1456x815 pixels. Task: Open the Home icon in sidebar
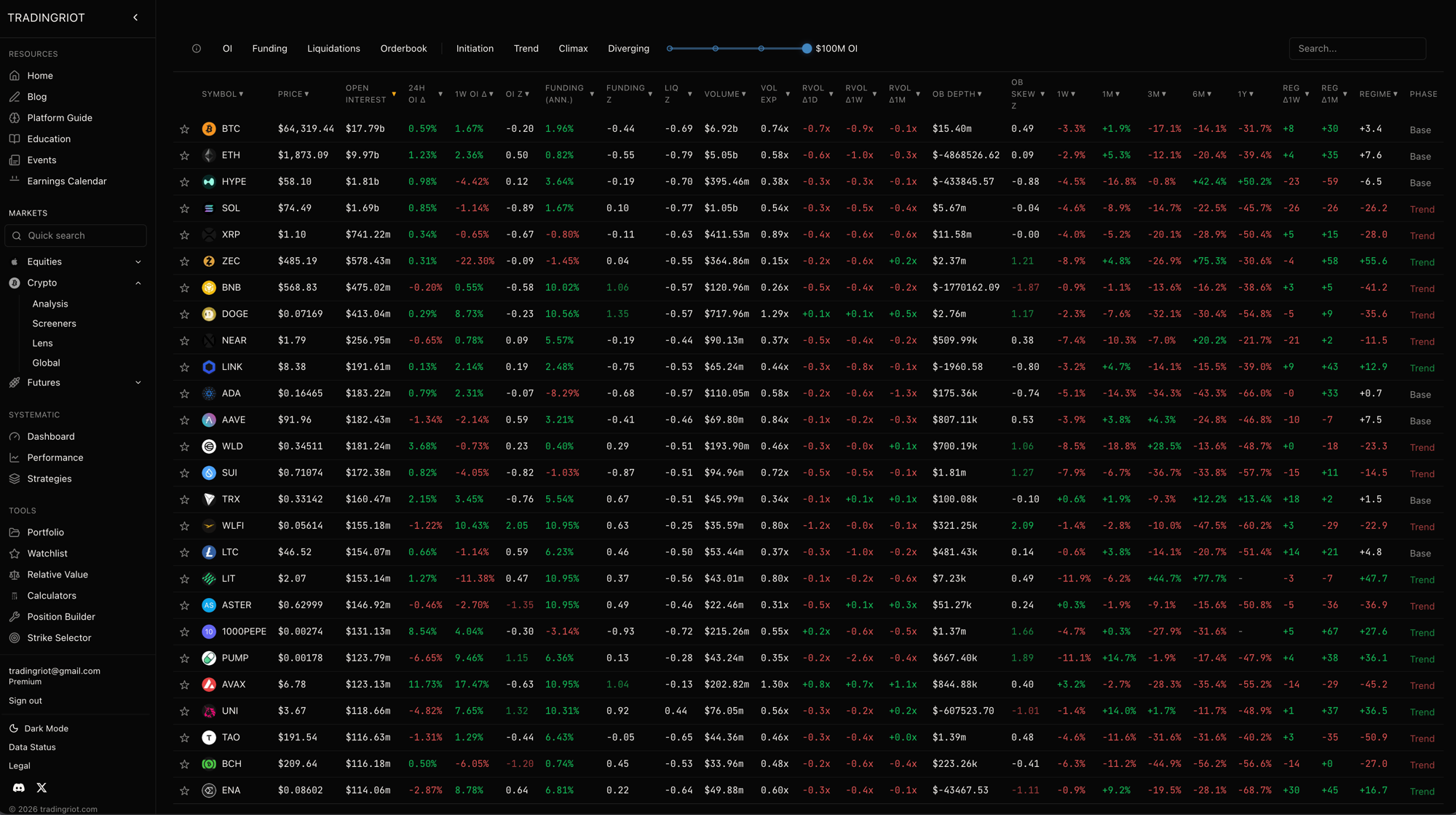[x=15, y=76]
